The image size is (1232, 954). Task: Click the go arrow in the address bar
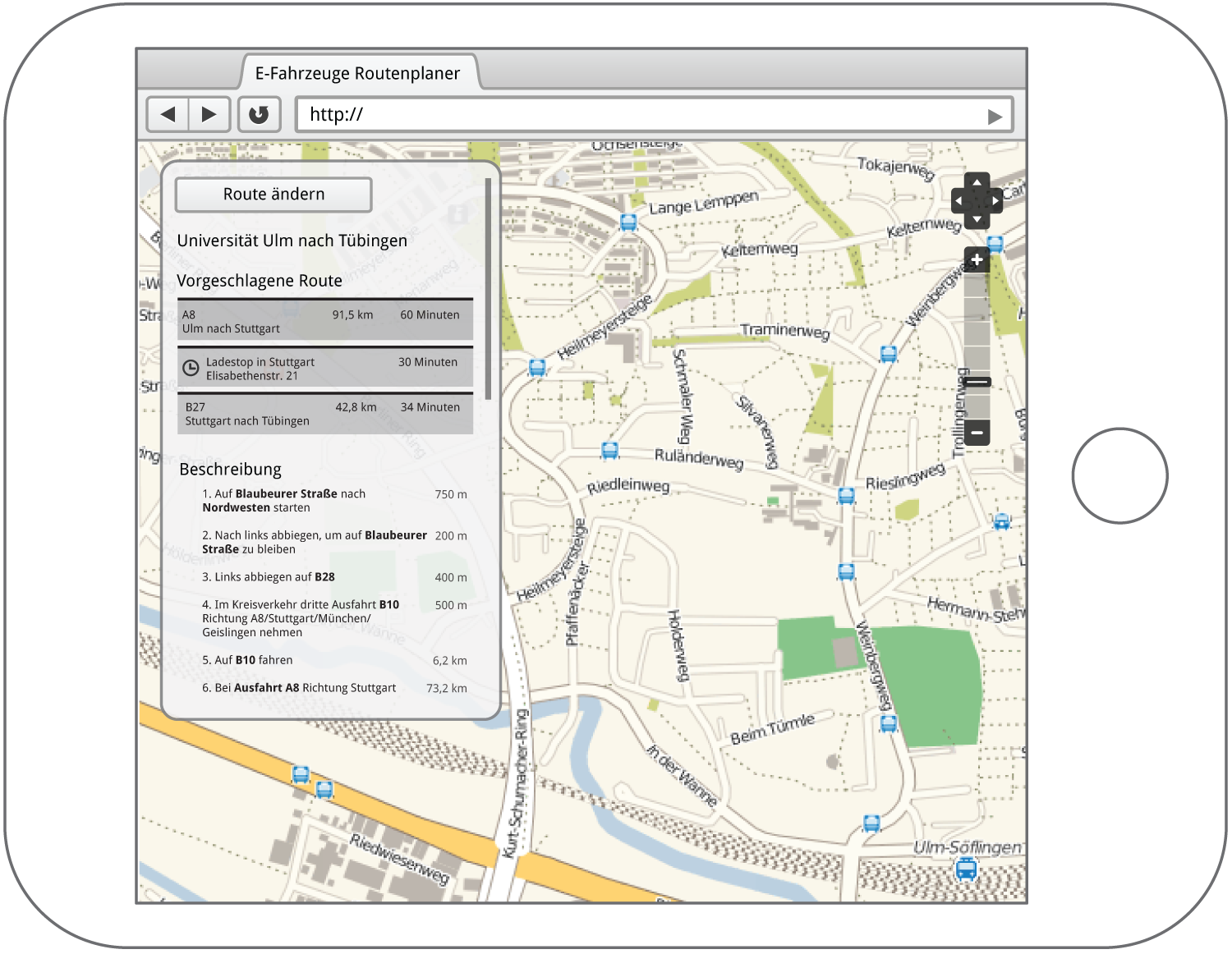[x=995, y=116]
